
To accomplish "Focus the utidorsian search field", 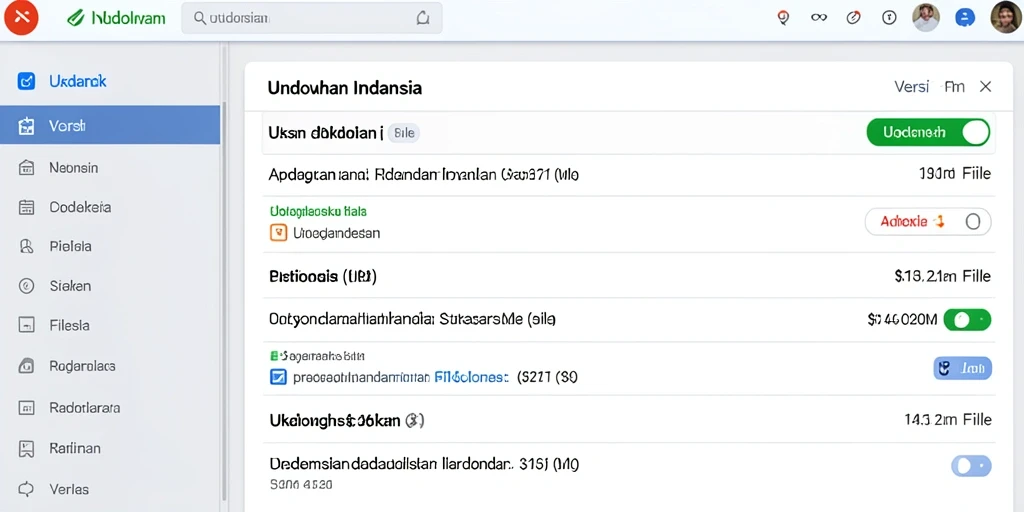I will point(312,18).
